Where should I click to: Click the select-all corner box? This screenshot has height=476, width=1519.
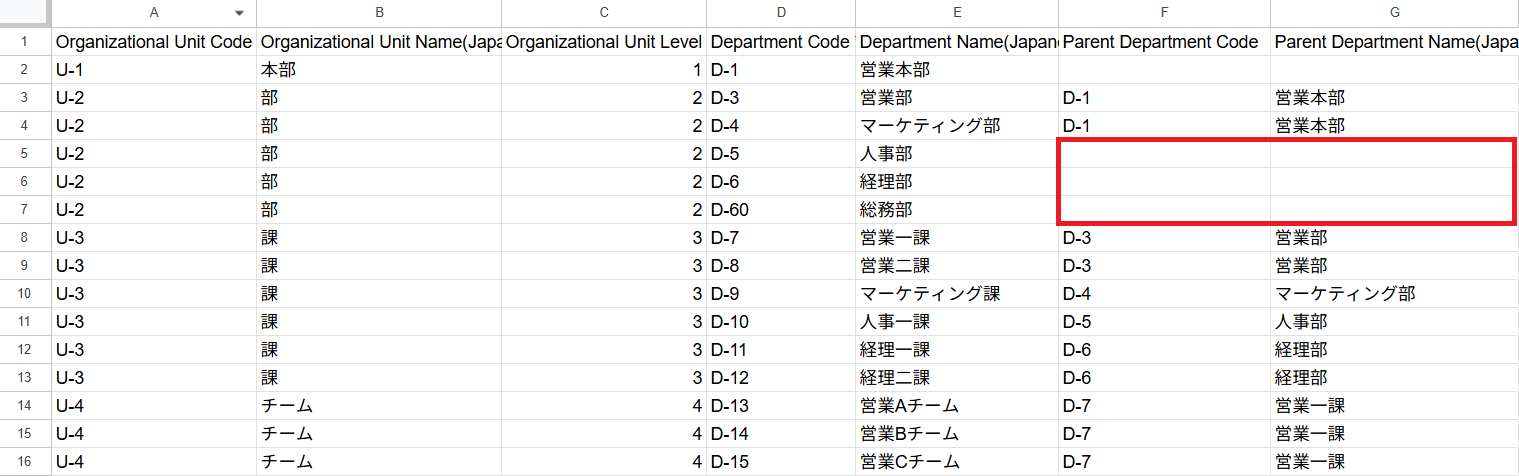point(25,13)
